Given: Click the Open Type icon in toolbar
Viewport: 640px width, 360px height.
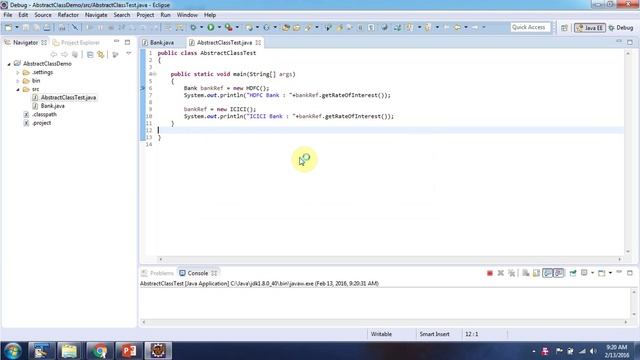Looking at the screenshot, I should coord(285,27).
